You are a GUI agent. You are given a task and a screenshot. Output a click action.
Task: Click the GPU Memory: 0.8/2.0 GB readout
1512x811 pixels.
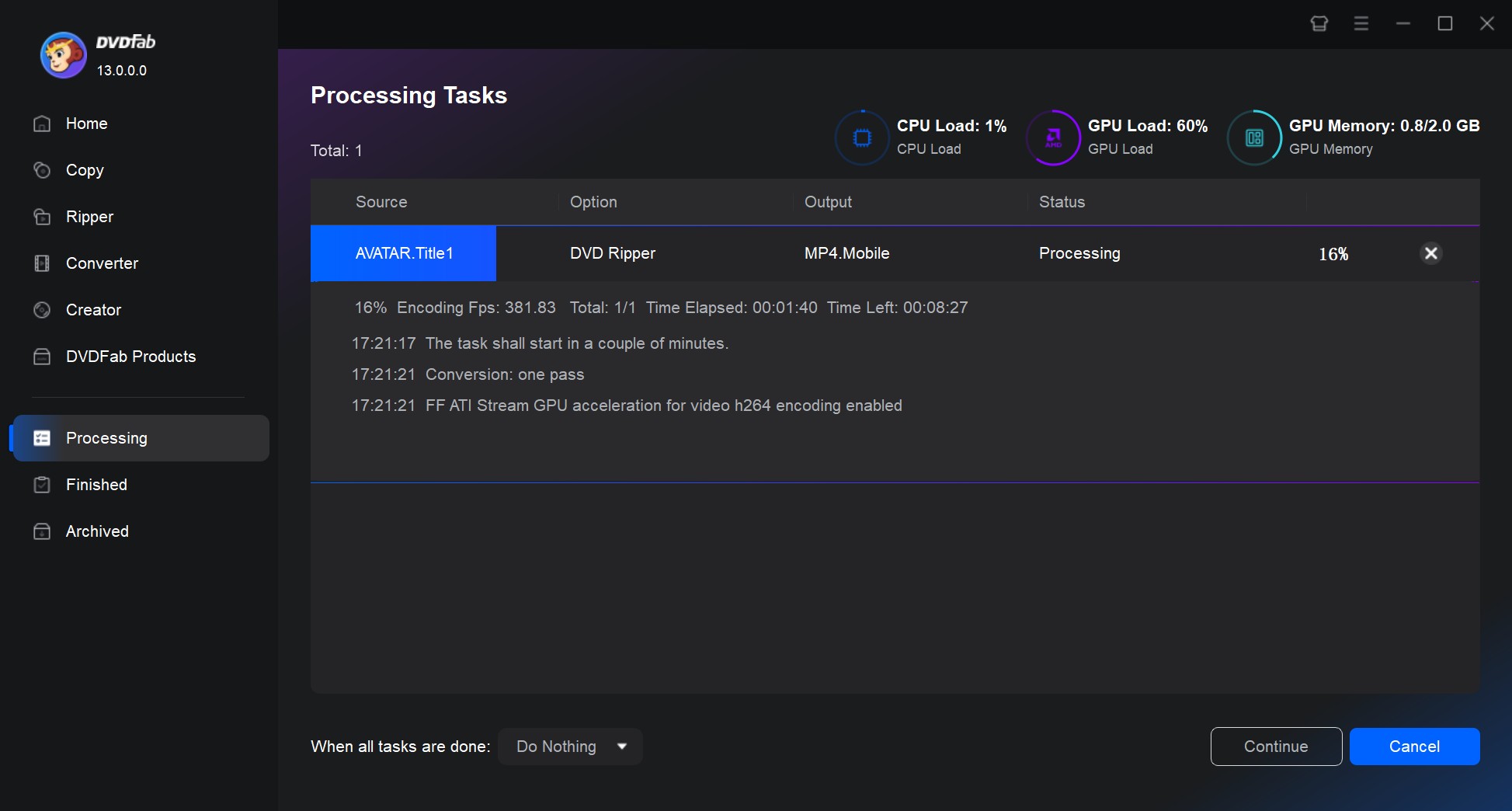[1385, 126]
